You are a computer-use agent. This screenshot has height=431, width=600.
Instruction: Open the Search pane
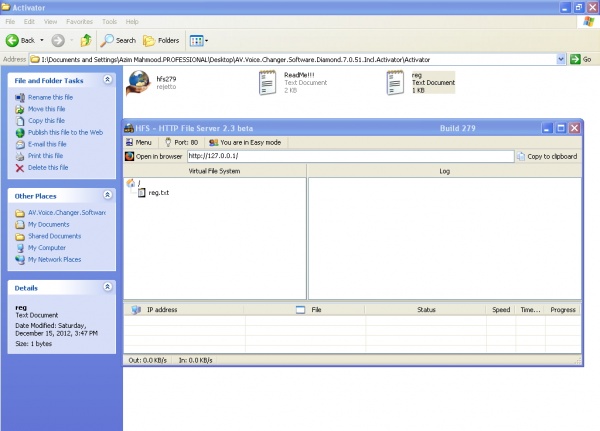(x=118, y=40)
